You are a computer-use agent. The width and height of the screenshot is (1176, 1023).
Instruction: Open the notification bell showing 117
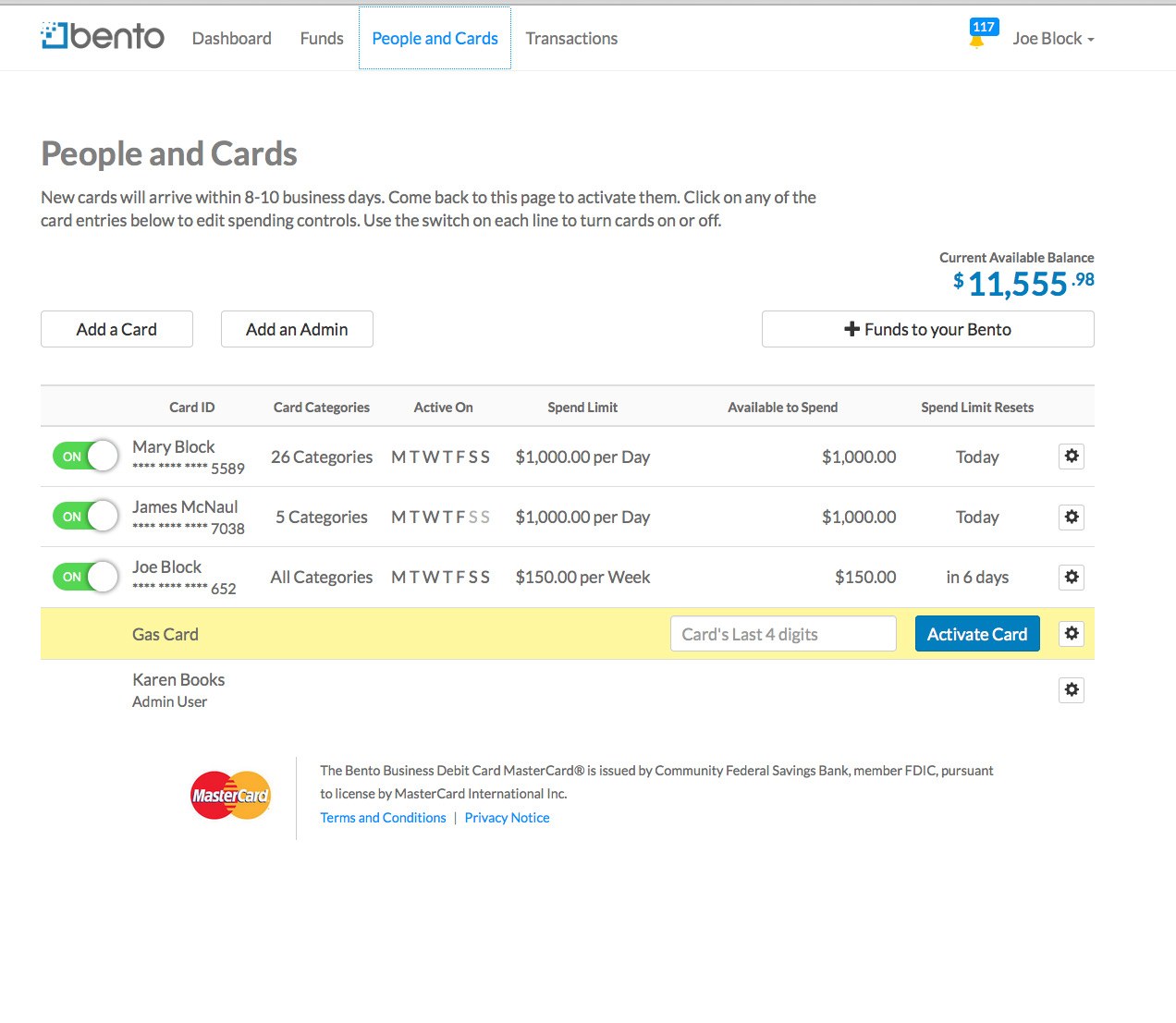tap(980, 33)
